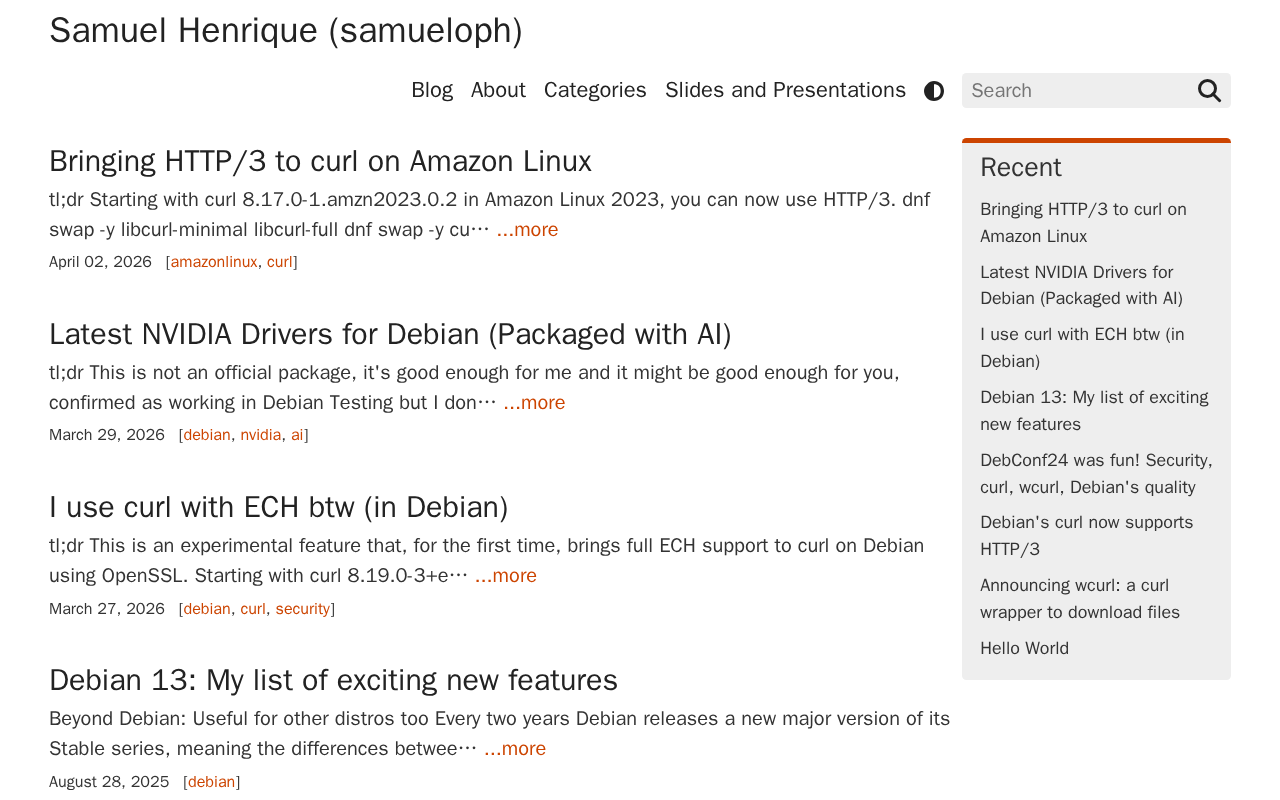Screen dimensions: 1280x800
Task: Open the Categories menu item
Action: 595,90
